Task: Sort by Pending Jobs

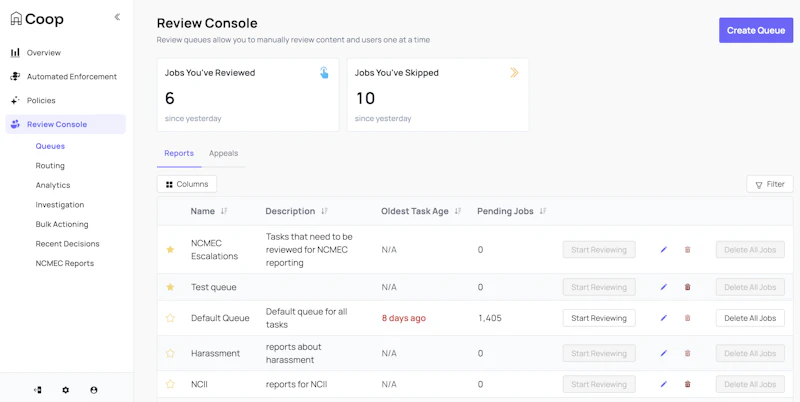Action: (543, 211)
